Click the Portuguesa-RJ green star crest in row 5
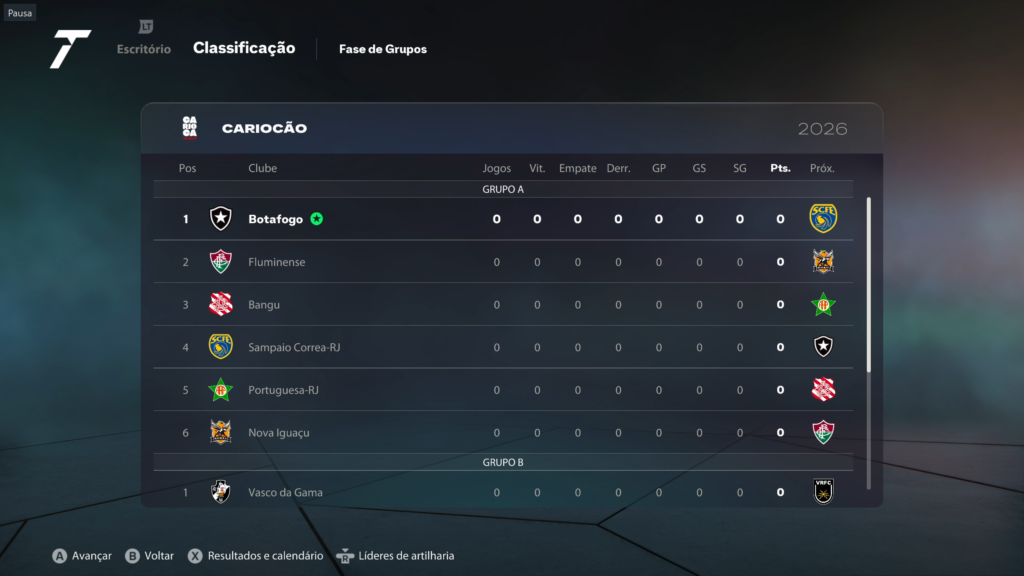 [221, 389]
